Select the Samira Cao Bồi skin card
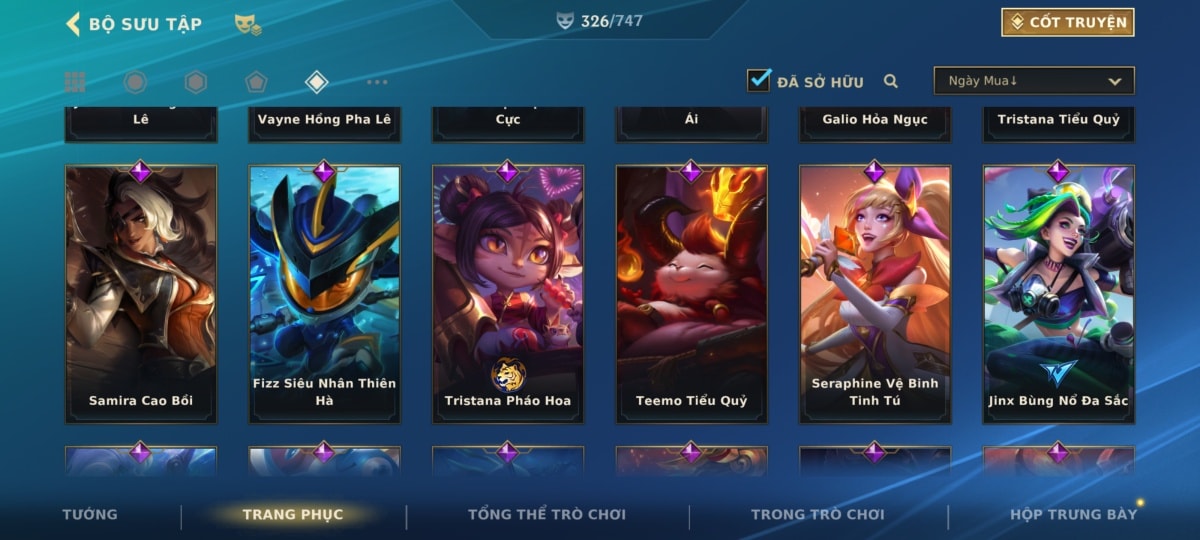This screenshot has height=540, width=1200. point(141,294)
